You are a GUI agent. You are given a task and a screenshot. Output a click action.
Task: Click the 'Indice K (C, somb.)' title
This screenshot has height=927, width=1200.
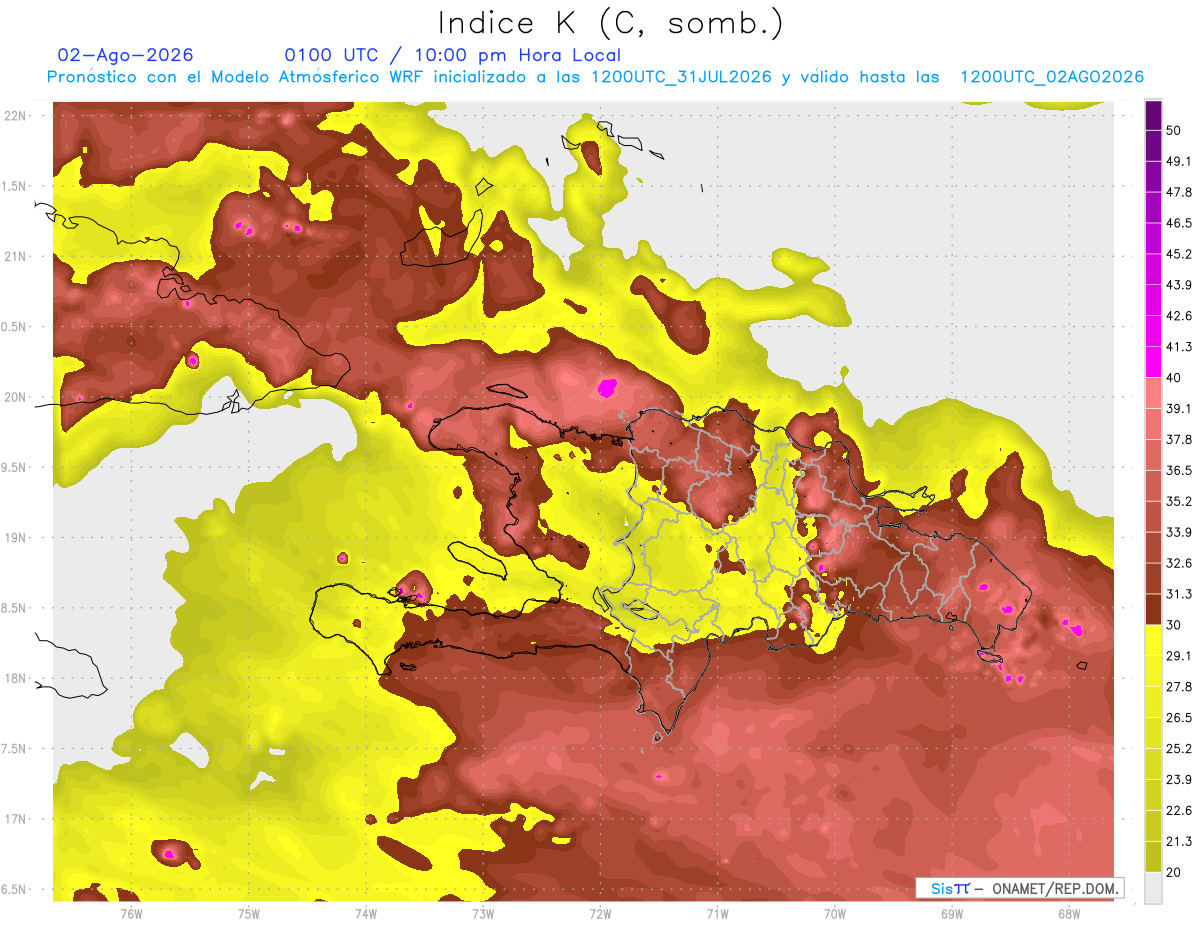[x=610, y=23]
